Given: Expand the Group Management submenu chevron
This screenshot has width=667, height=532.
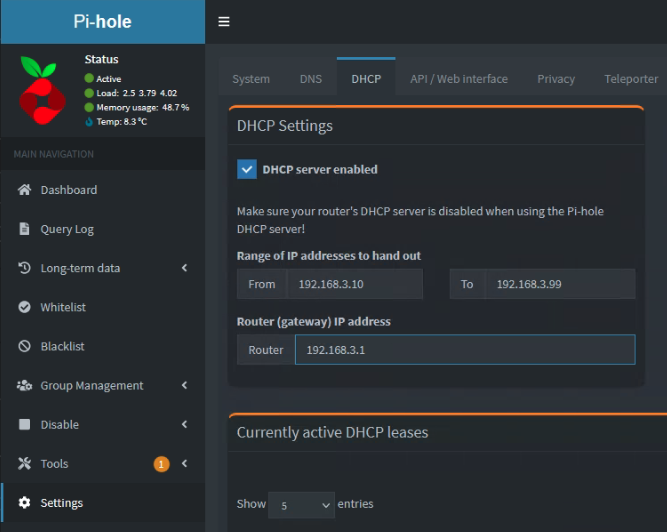Looking at the screenshot, I should tap(185, 385).
